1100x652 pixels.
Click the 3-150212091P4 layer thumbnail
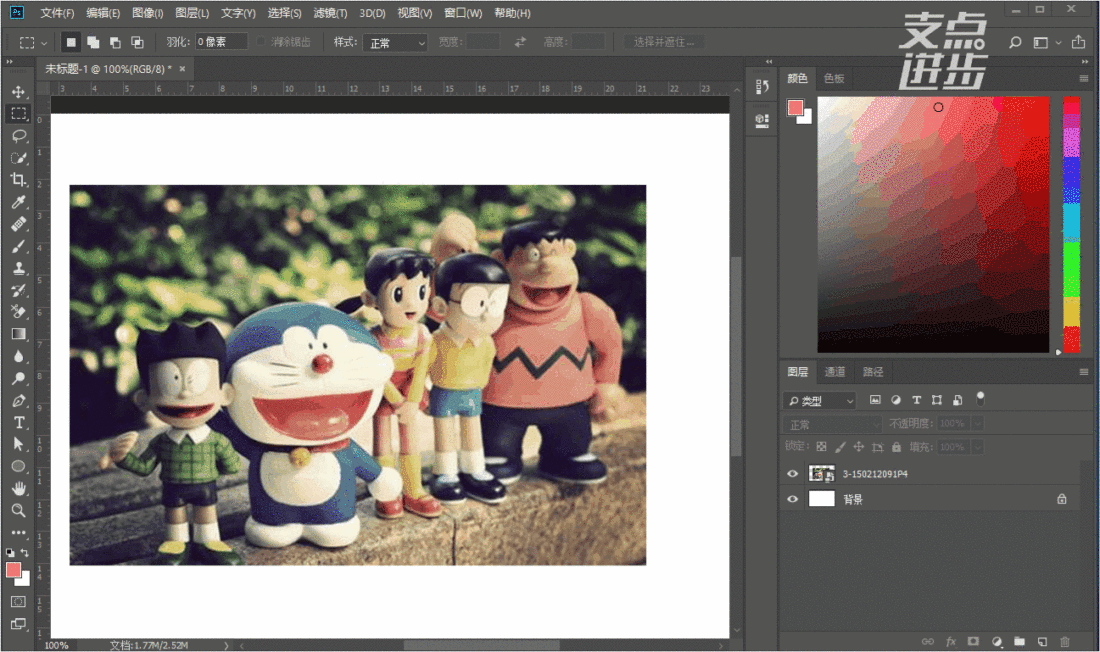(821, 474)
